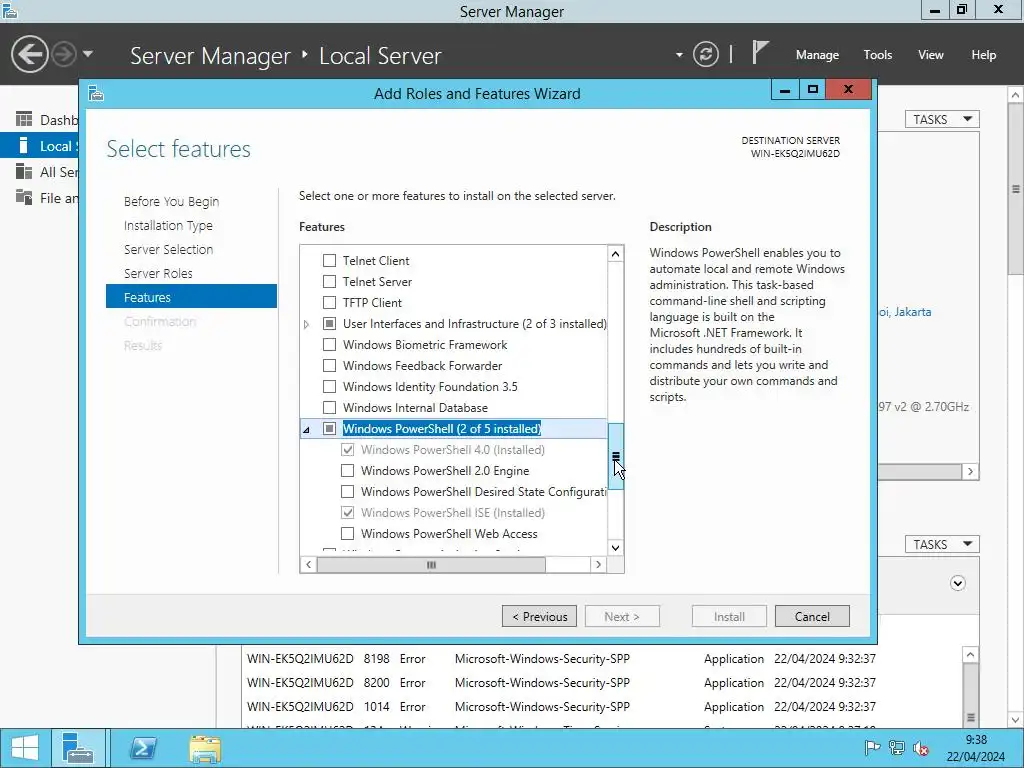Click the Local Server sidebar icon

[24, 145]
